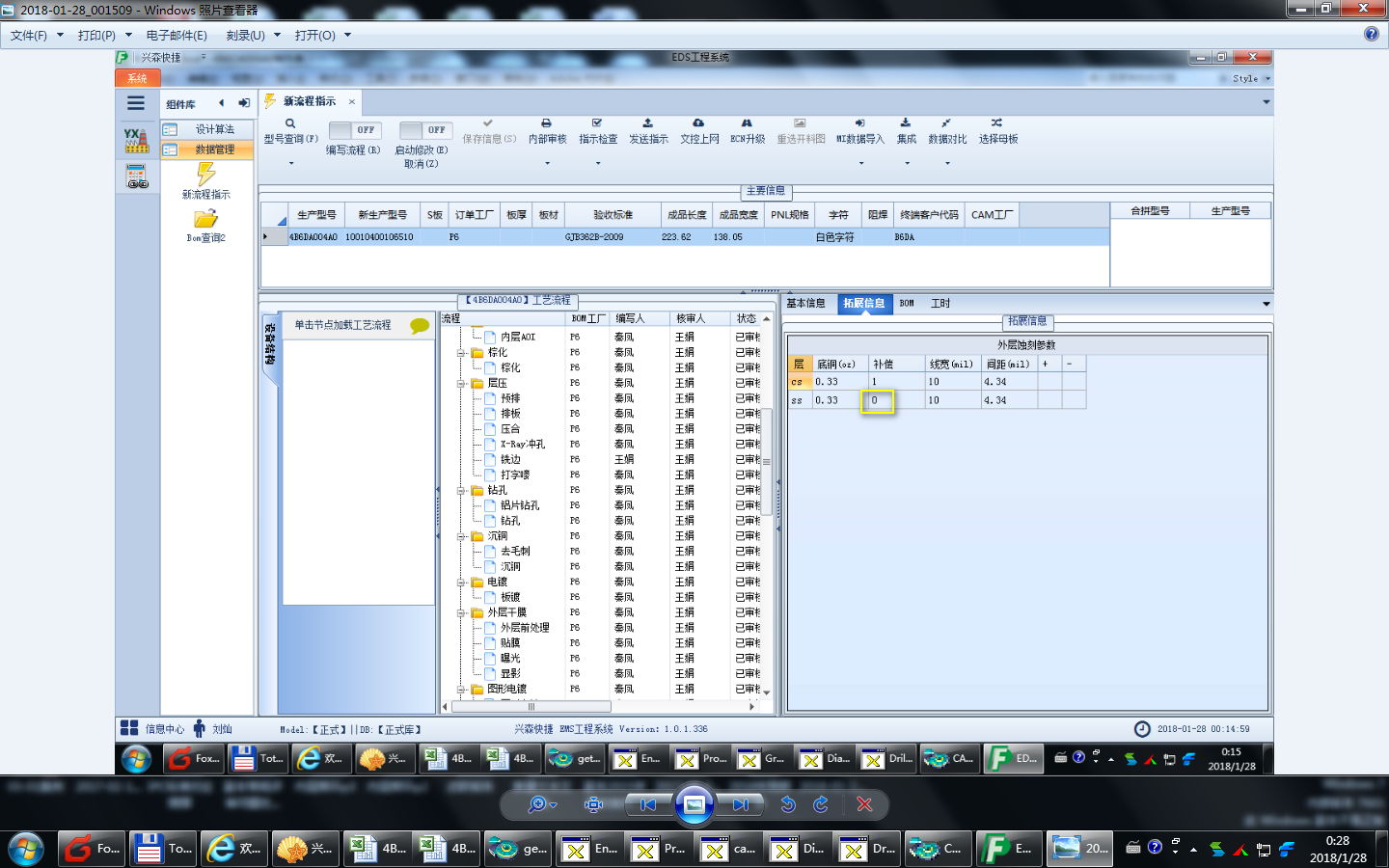The image size is (1389, 868).
Task: Delete photo with red X in viewer
Action: (x=864, y=804)
